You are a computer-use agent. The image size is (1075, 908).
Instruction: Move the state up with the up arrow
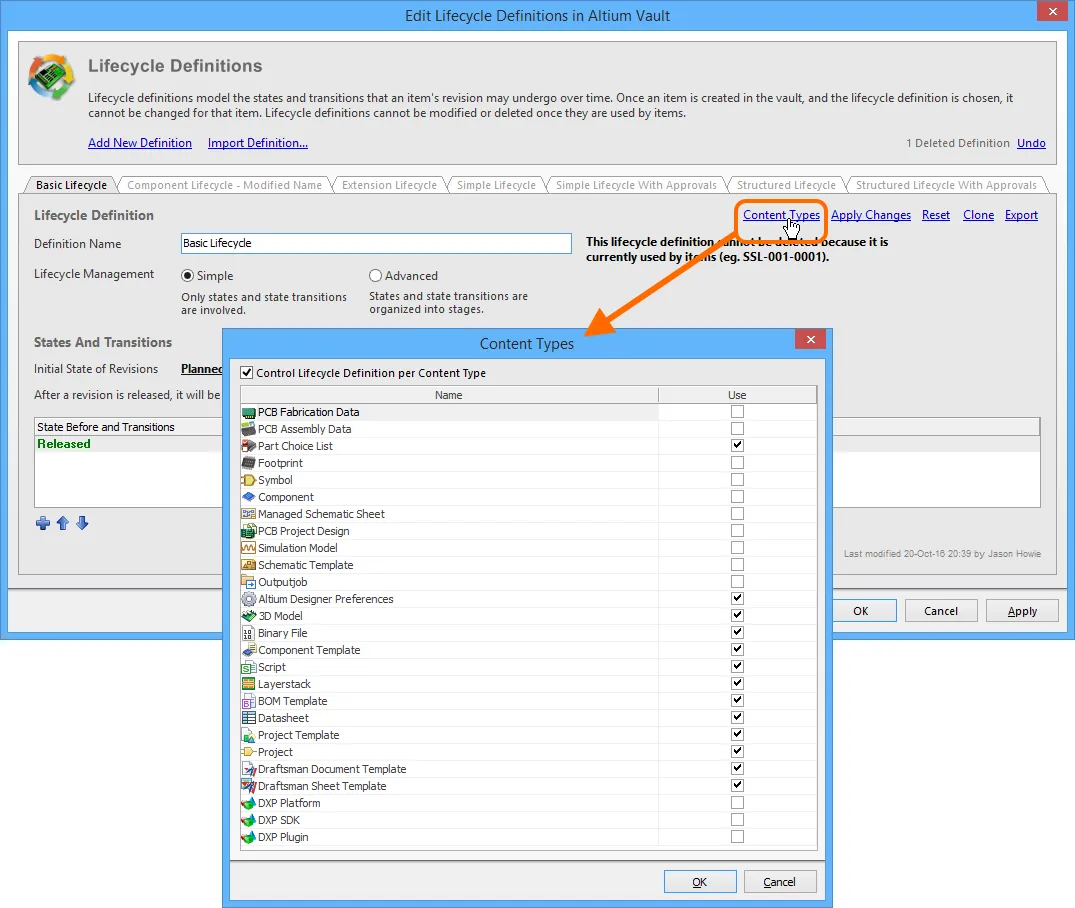pos(63,524)
